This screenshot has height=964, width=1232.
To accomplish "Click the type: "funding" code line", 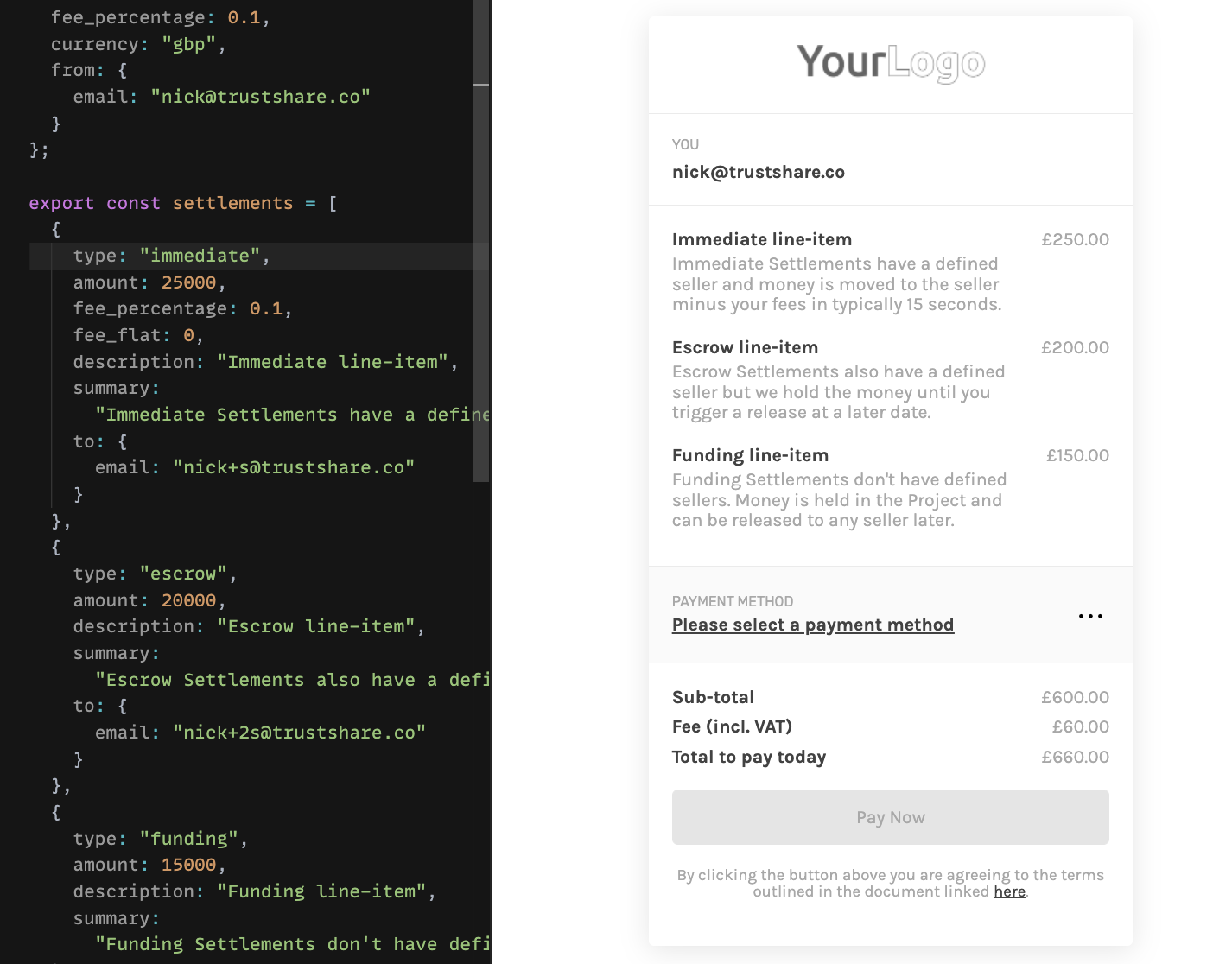I will click(x=161, y=839).
